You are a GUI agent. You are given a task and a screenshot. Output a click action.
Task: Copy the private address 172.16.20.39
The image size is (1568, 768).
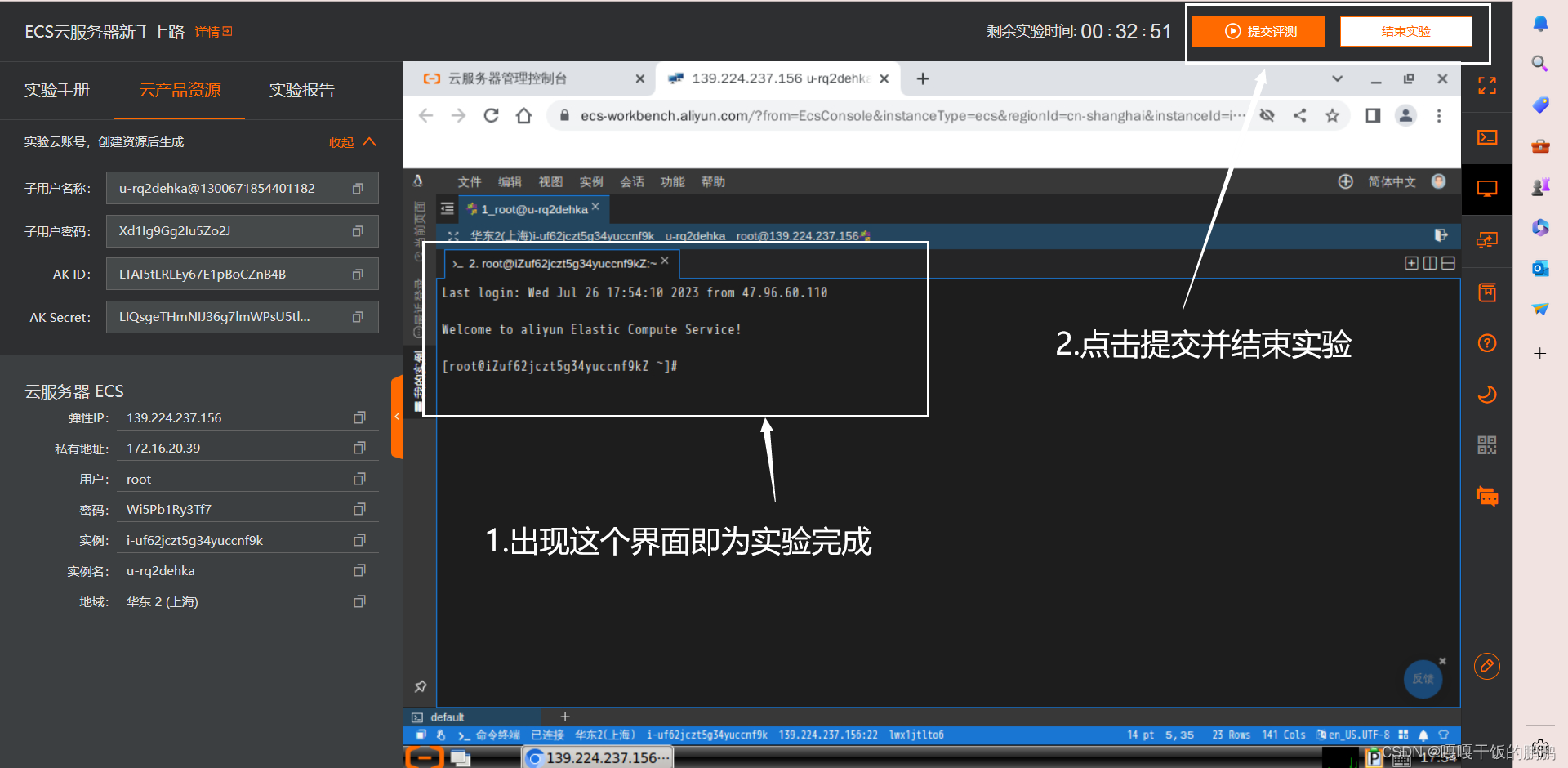click(359, 448)
